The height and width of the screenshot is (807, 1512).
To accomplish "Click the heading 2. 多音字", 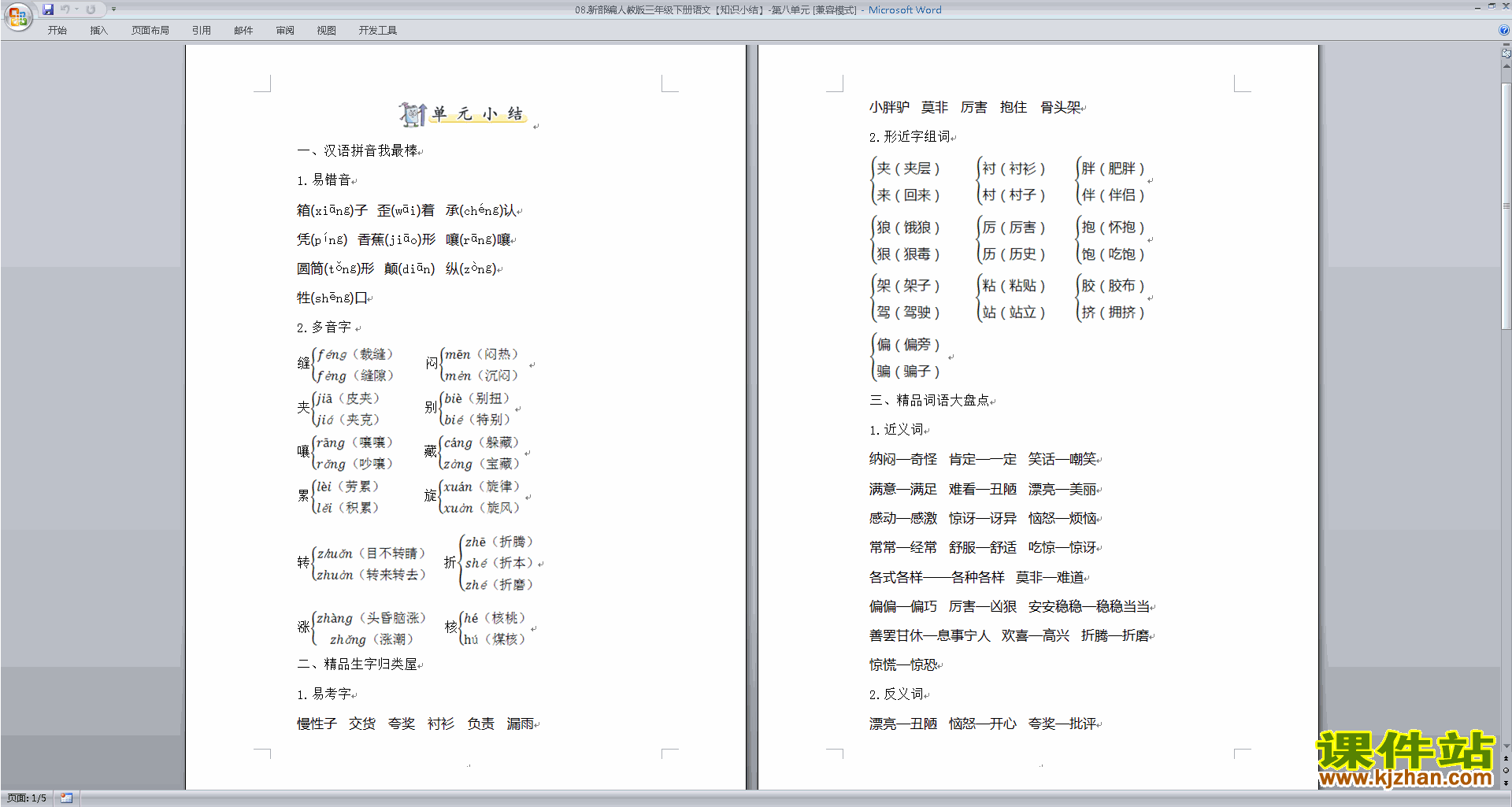I will click(x=324, y=328).
